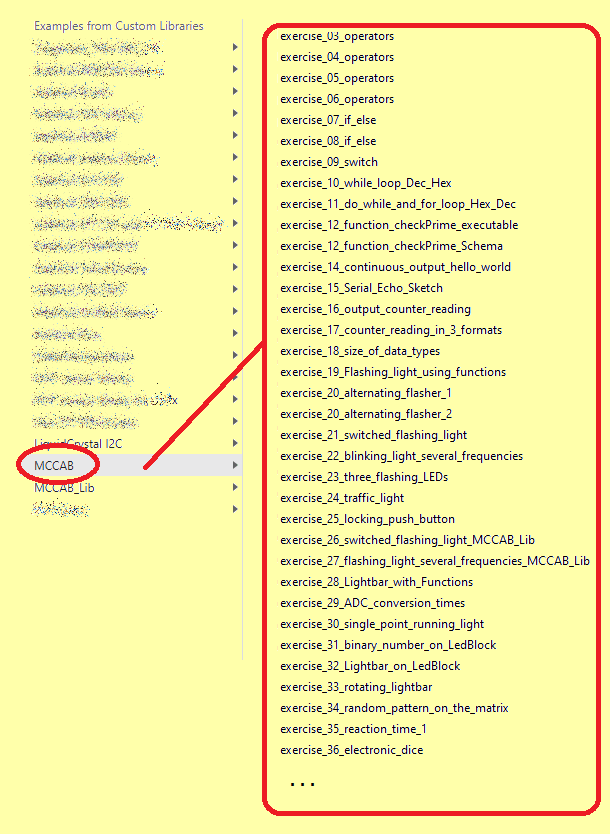610x834 pixels.
Task: Open exercise_31_binary_number_on_LedBlock
Action: [x=388, y=645]
